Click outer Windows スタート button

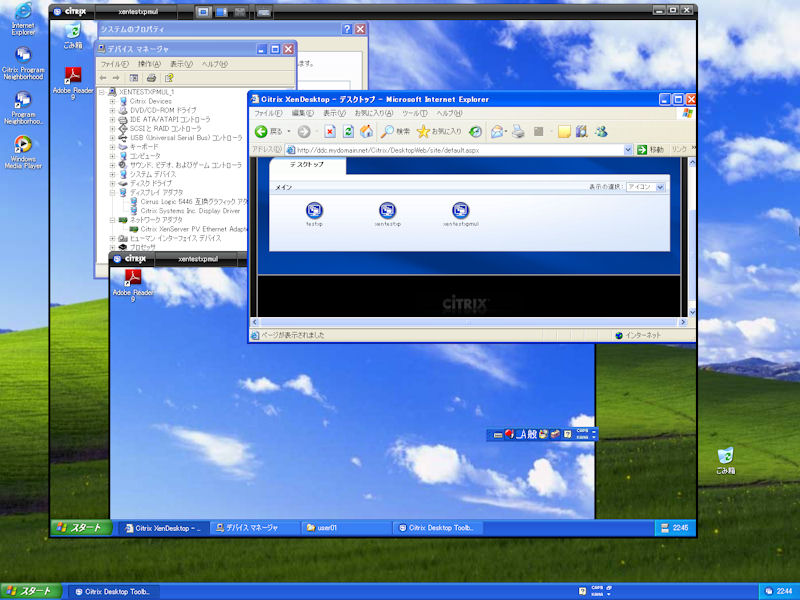[x=31, y=592]
